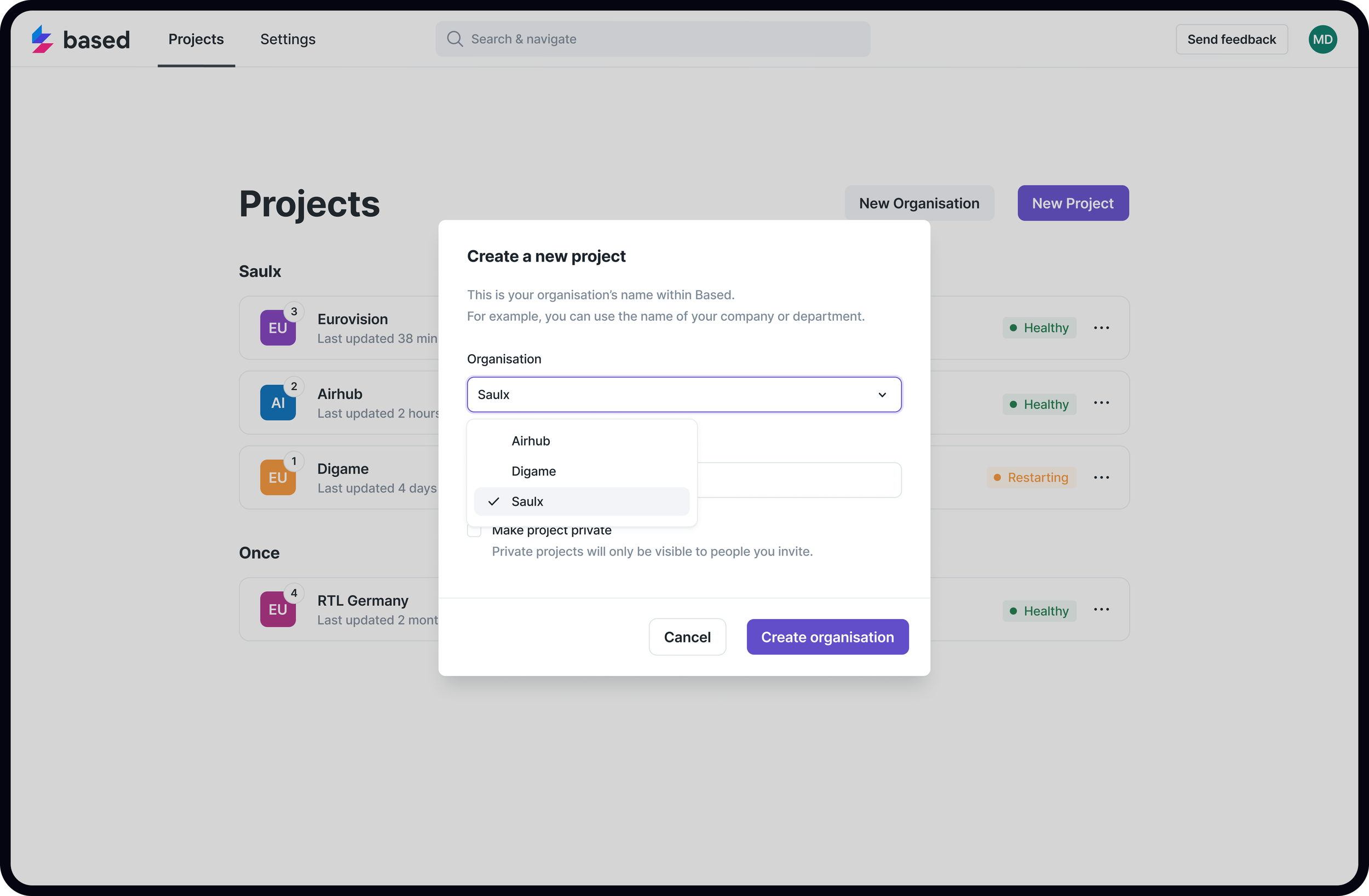The height and width of the screenshot is (896, 1369).
Task: Click the blue AI Airhub icon
Action: [278, 402]
